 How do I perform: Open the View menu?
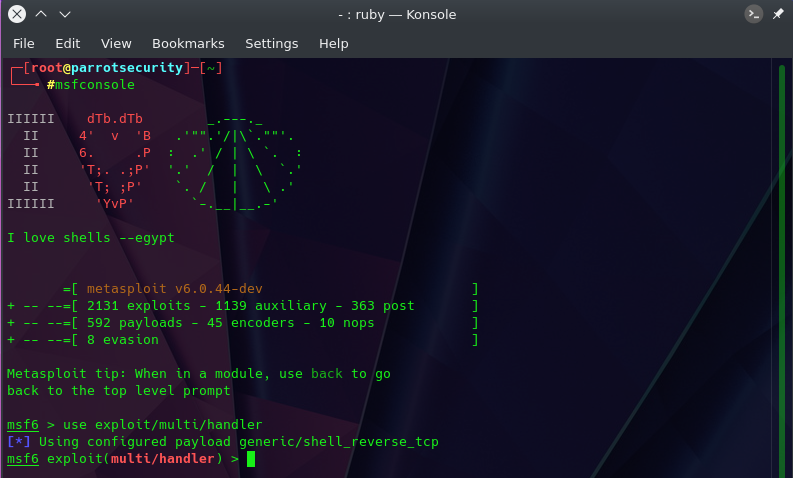coord(116,44)
